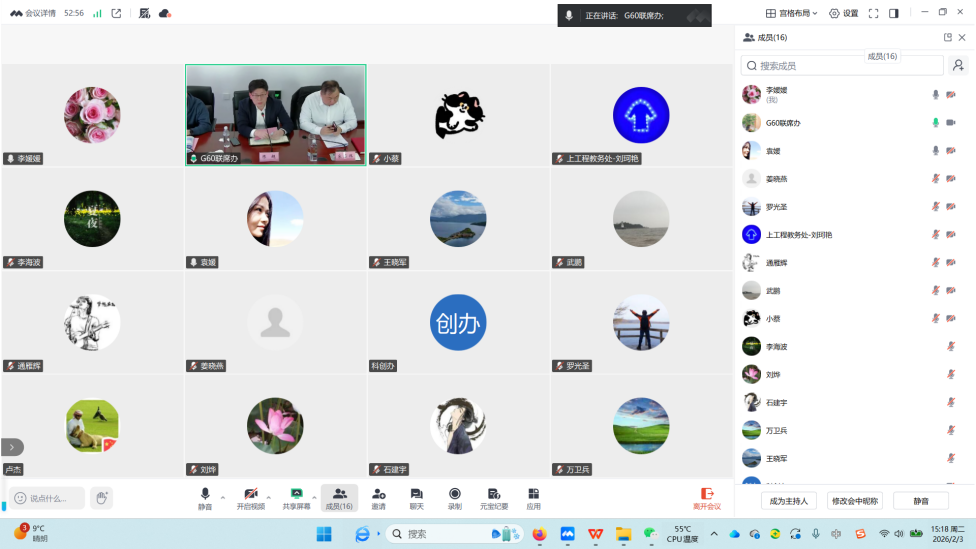The image size is (976, 549).
Task: Open the 聊天 chat panel
Action: [416, 497]
